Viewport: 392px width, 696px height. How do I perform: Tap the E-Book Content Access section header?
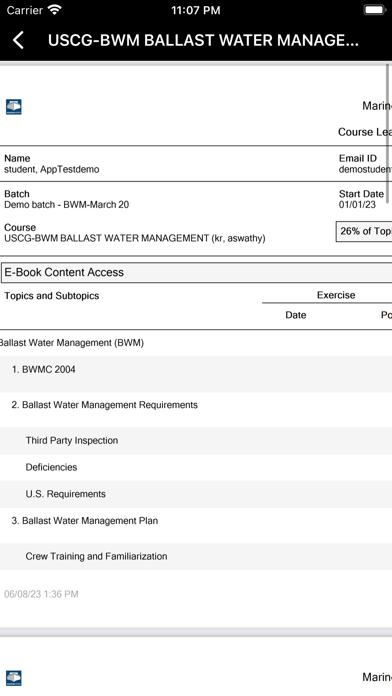tap(196, 273)
